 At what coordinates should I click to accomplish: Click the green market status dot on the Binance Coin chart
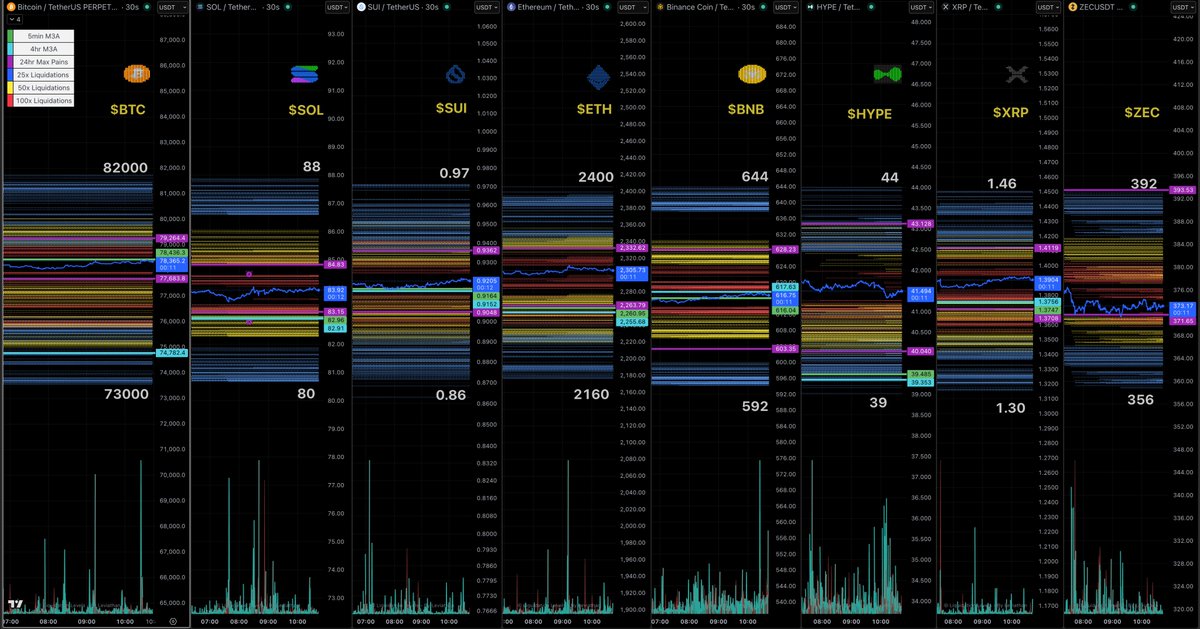tap(765, 6)
